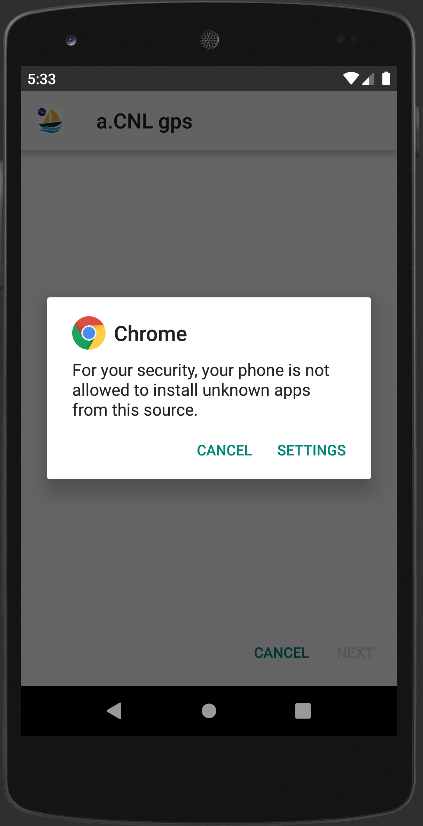Tap the round Home navigation button
The width and height of the screenshot is (423, 826).
coord(209,711)
